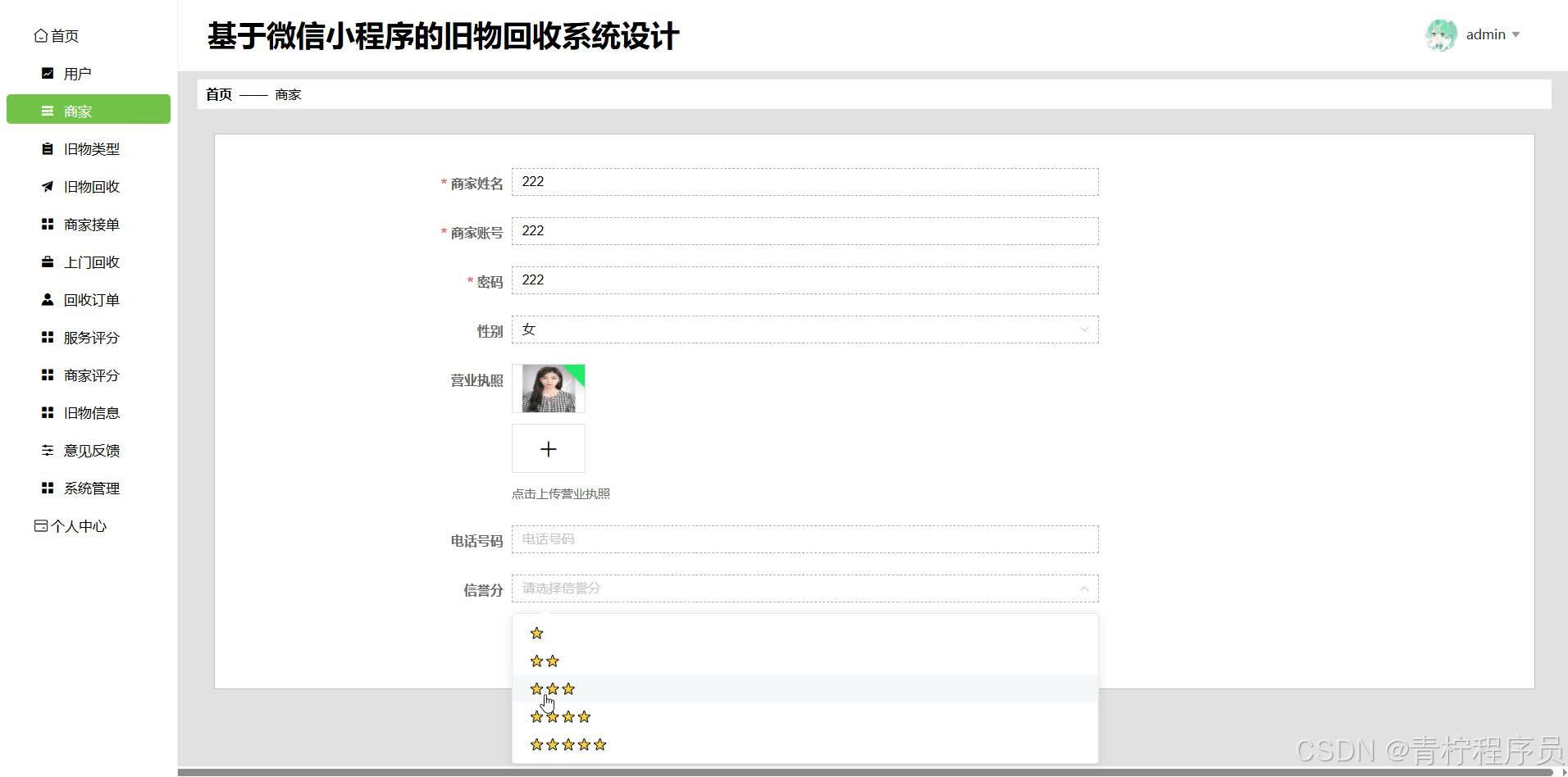1568x777 pixels.
Task: Pick the one-star rating option
Action: coord(536,633)
